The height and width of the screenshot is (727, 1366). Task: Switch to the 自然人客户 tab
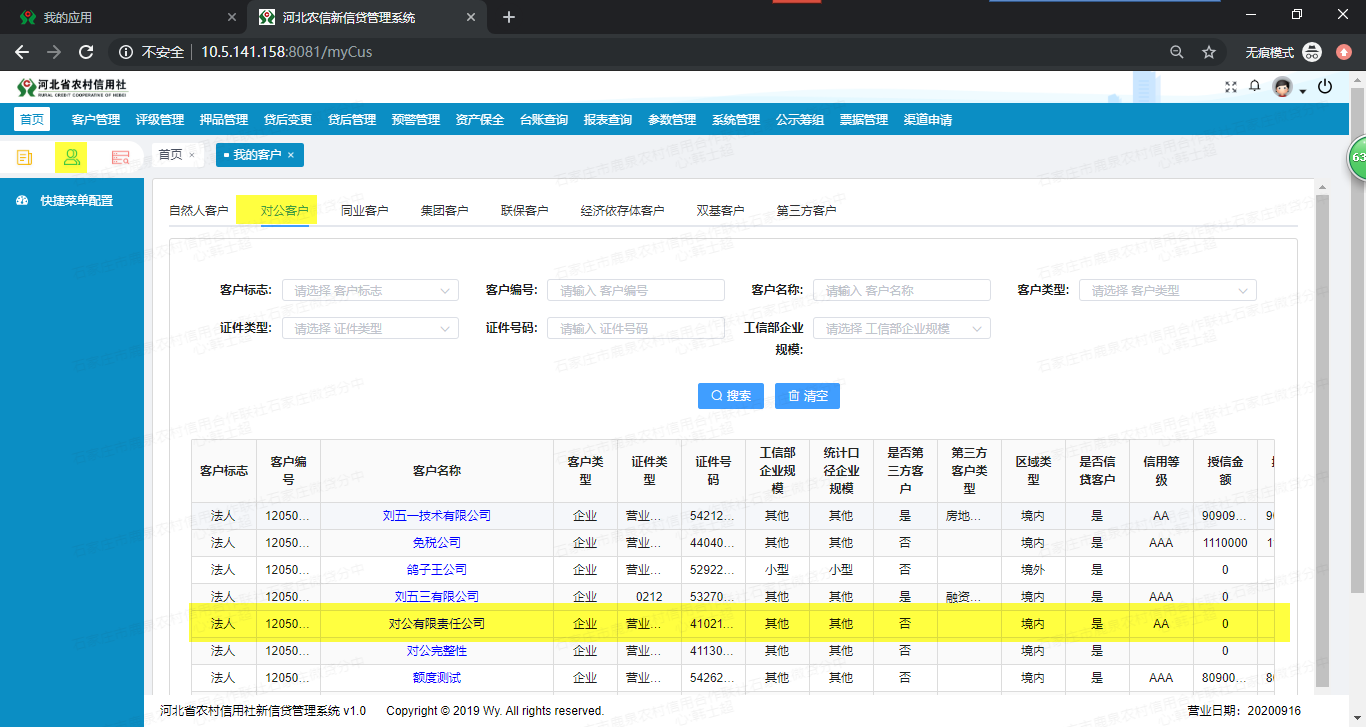(202, 210)
